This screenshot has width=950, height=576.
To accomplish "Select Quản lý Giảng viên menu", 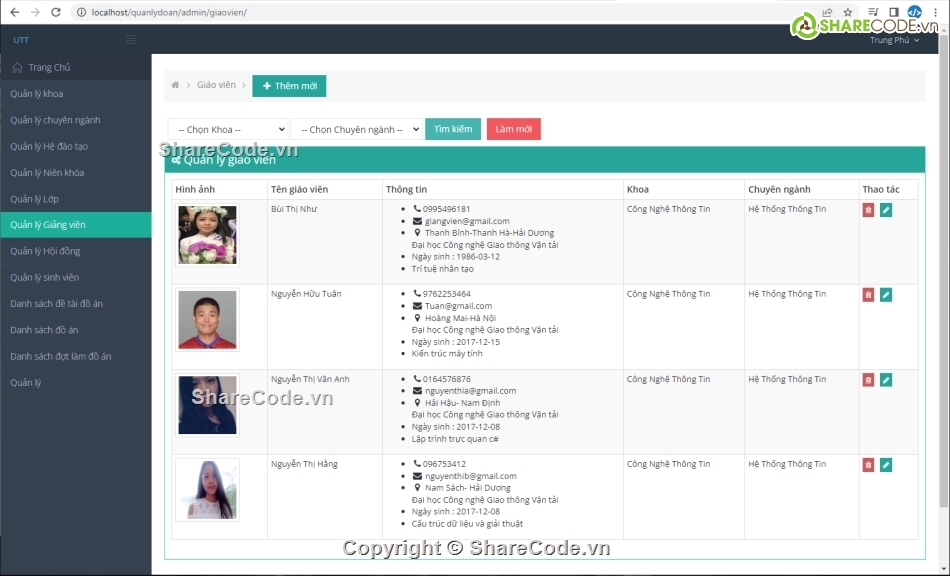I will click(x=76, y=225).
